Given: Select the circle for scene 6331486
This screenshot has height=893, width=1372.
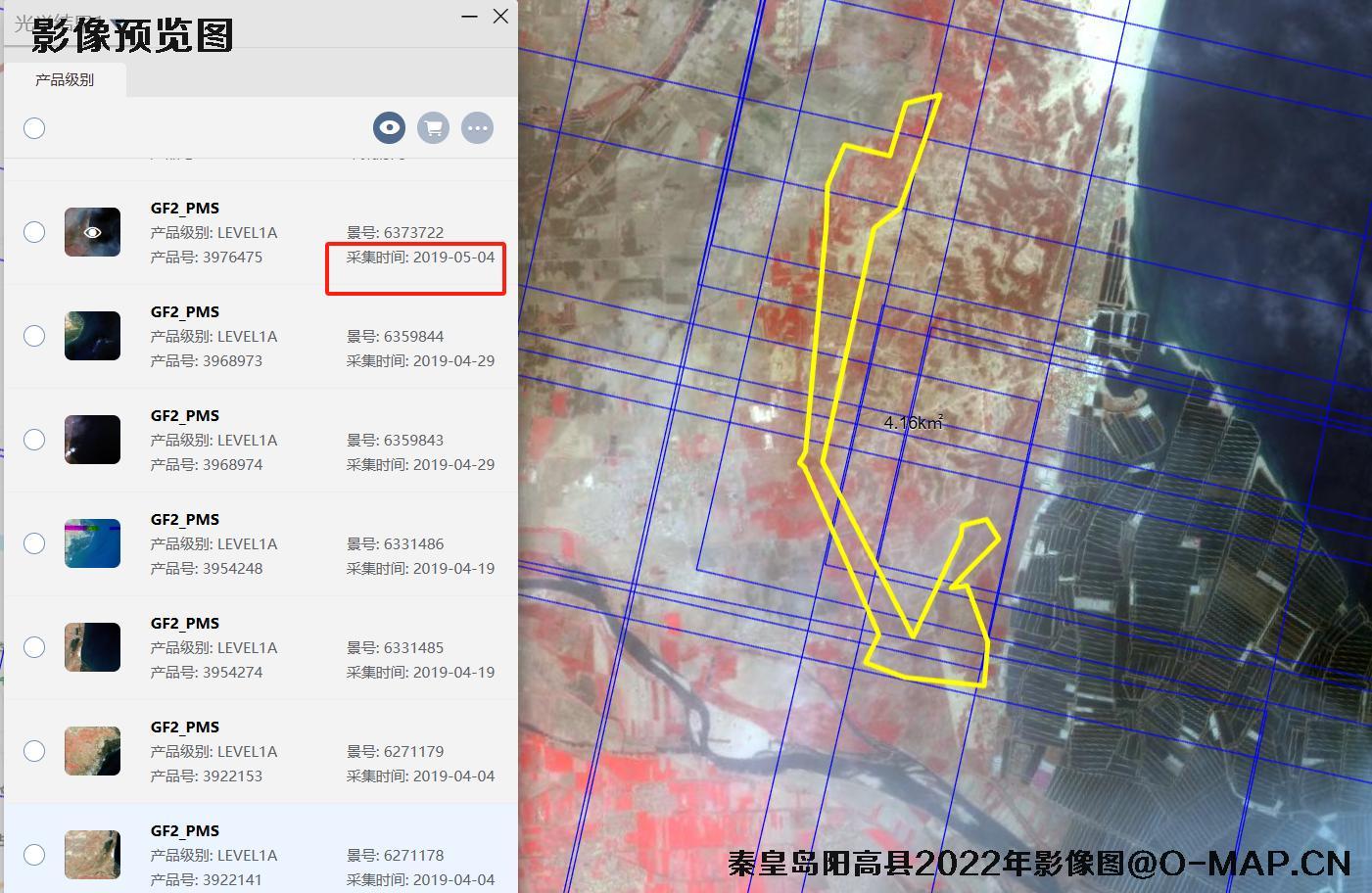Looking at the screenshot, I should click(34, 543).
